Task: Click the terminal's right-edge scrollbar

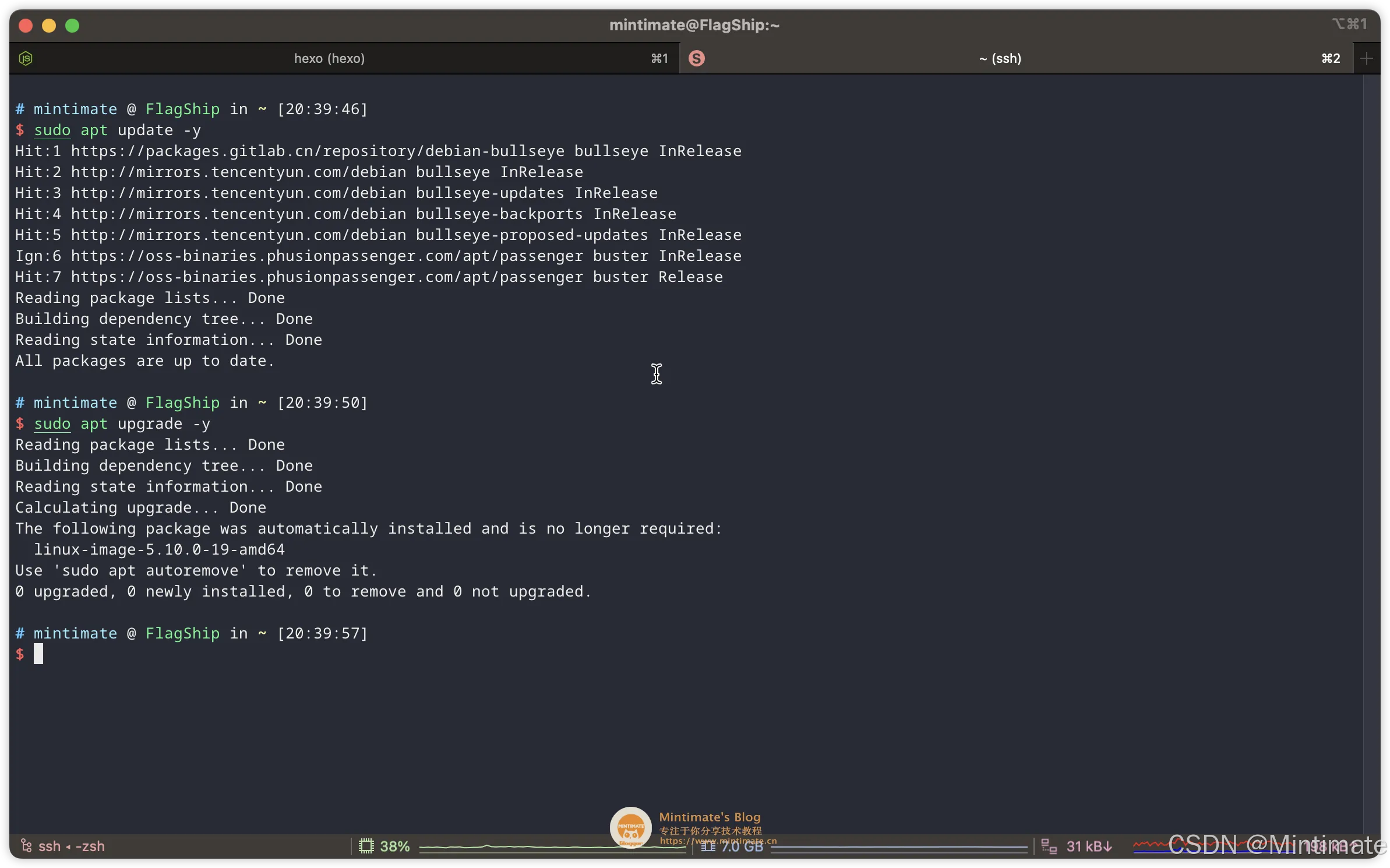Action: coord(1371,408)
